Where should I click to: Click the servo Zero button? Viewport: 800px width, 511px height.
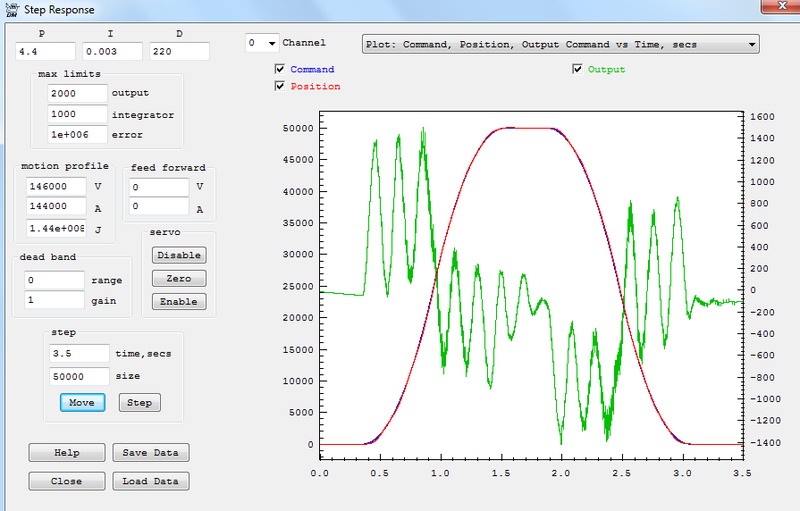pos(179,278)
